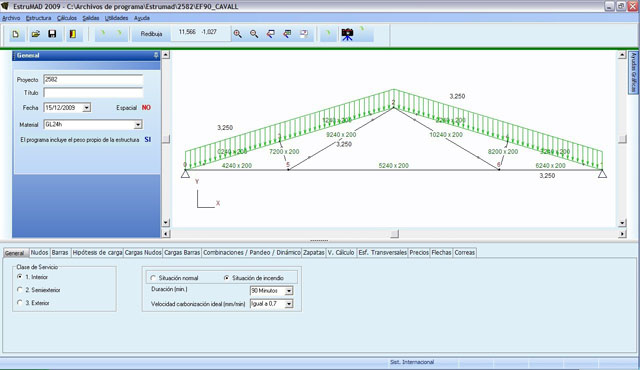
Task: Create a new file with the blank page icon
Action: (16, 34)
